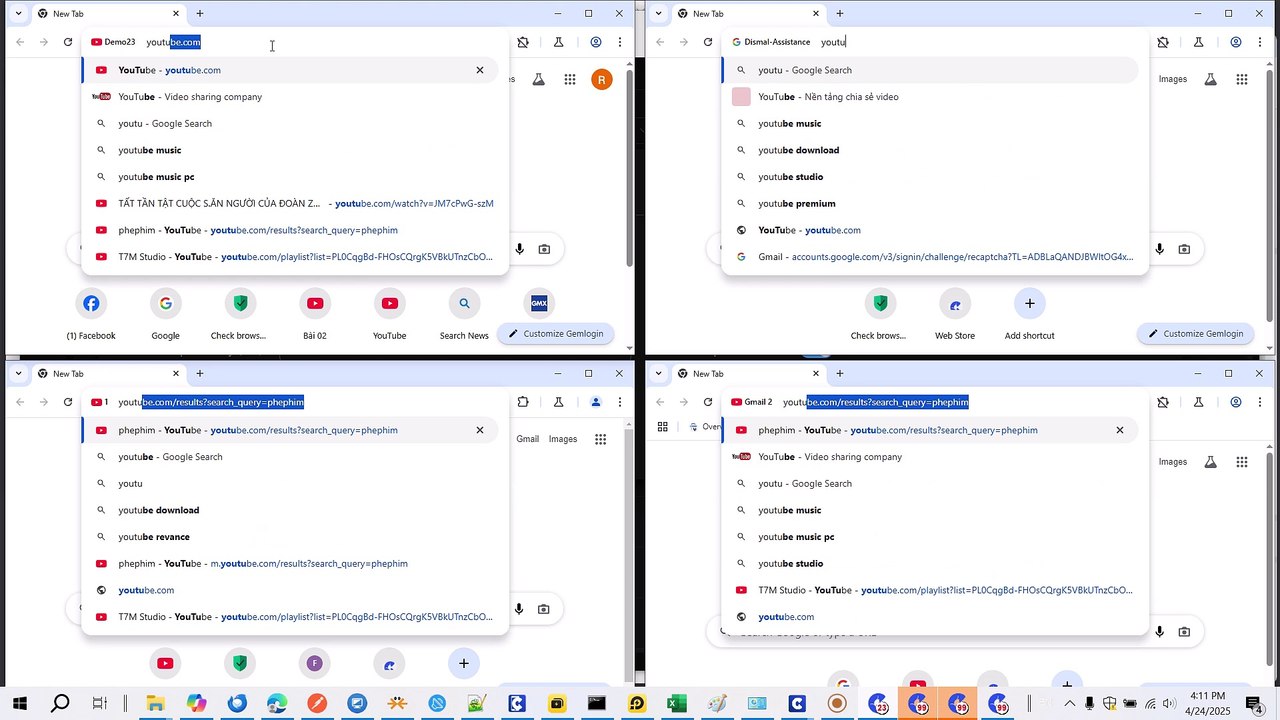Open the Windows Start menu
1280x720 pixels.
pyautogui.click(x=20, y=704)
